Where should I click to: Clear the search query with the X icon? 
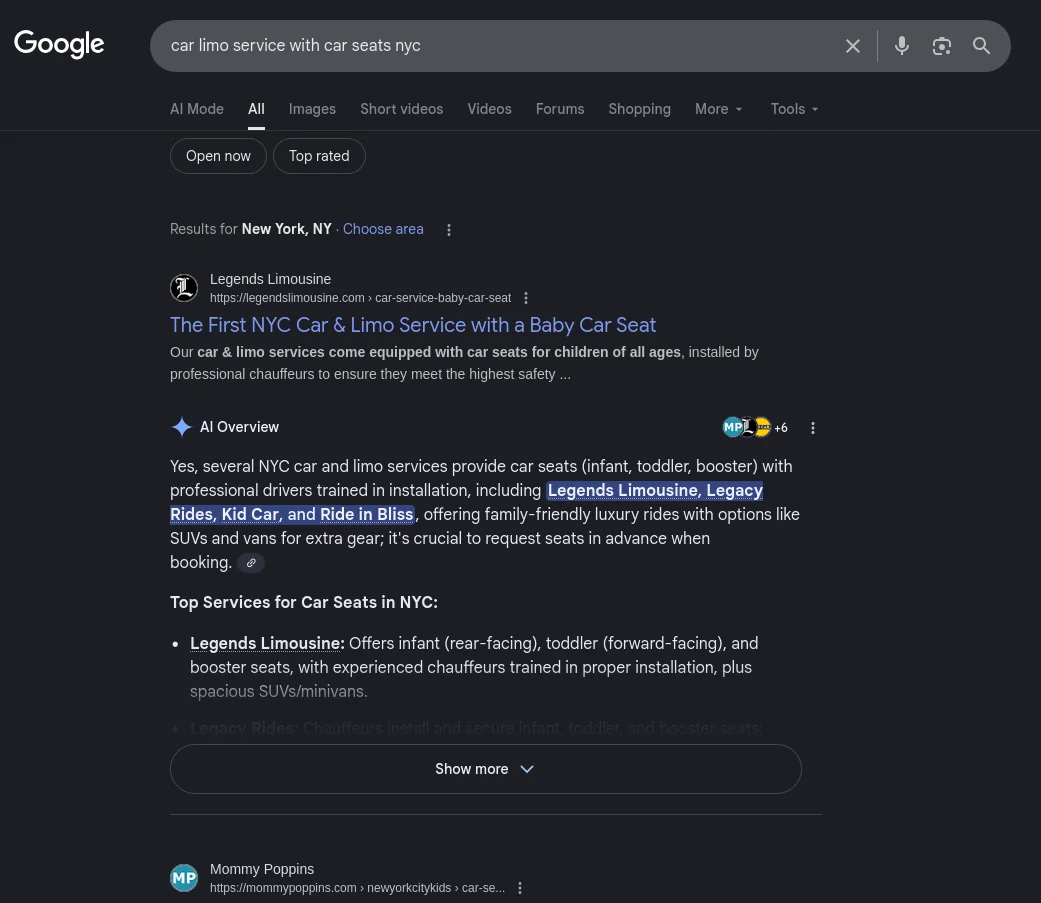point(852,45)
